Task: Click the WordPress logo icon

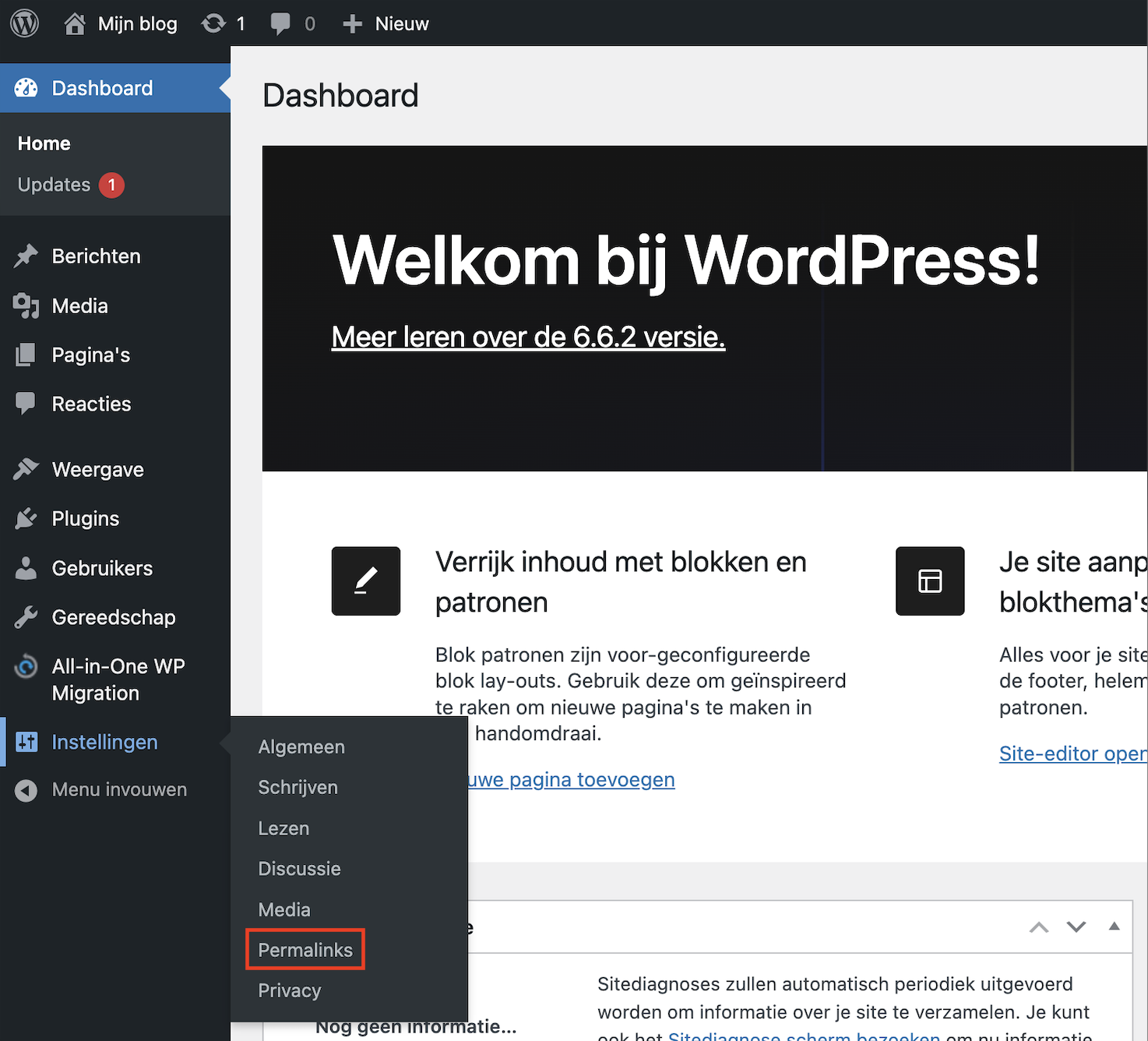Action: click(x=24, y=23)
